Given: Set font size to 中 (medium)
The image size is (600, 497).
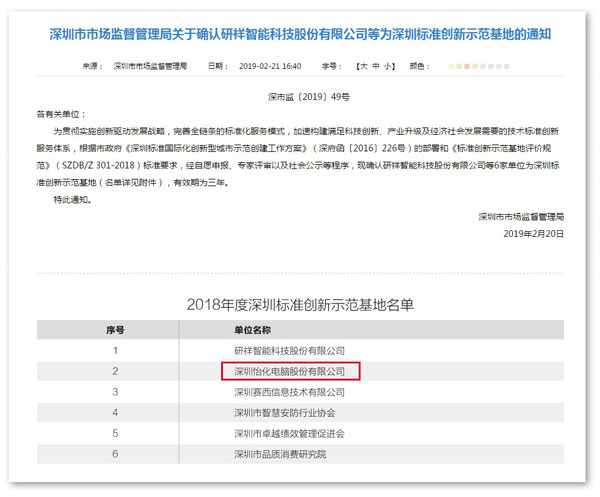Looking at the screenshot, I should (376, 66).
